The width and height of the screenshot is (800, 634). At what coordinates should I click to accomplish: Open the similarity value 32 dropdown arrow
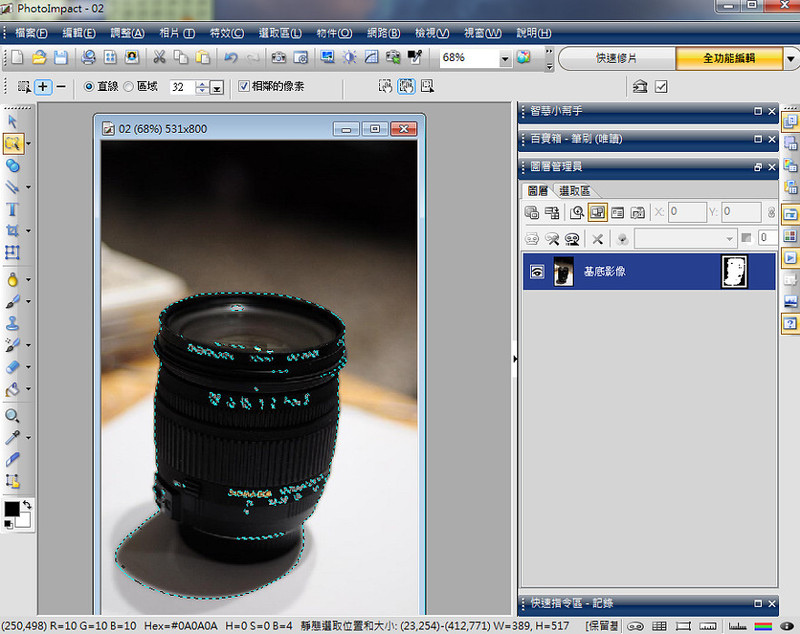(217, 88)
